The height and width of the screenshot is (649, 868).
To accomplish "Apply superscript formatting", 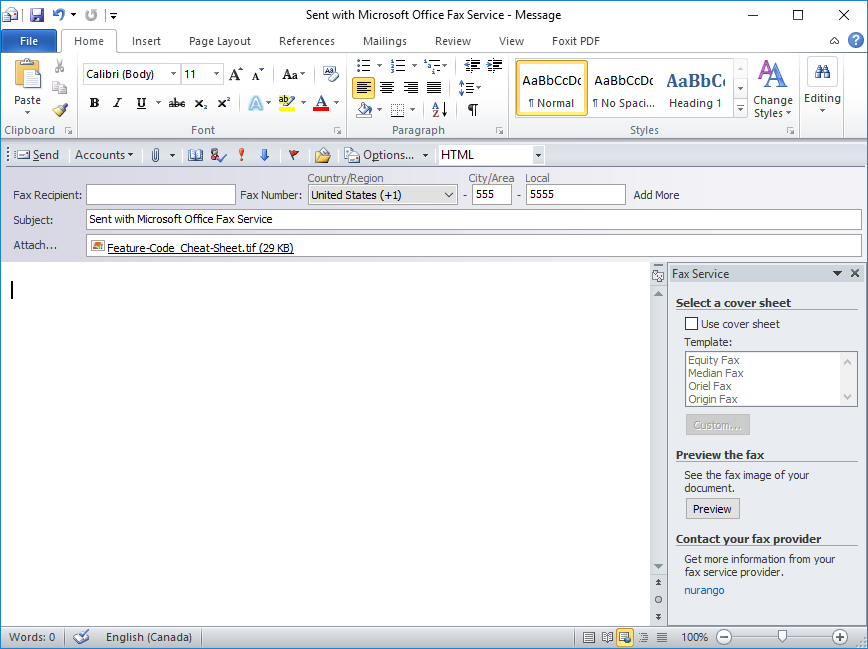I will pos(223,103).
